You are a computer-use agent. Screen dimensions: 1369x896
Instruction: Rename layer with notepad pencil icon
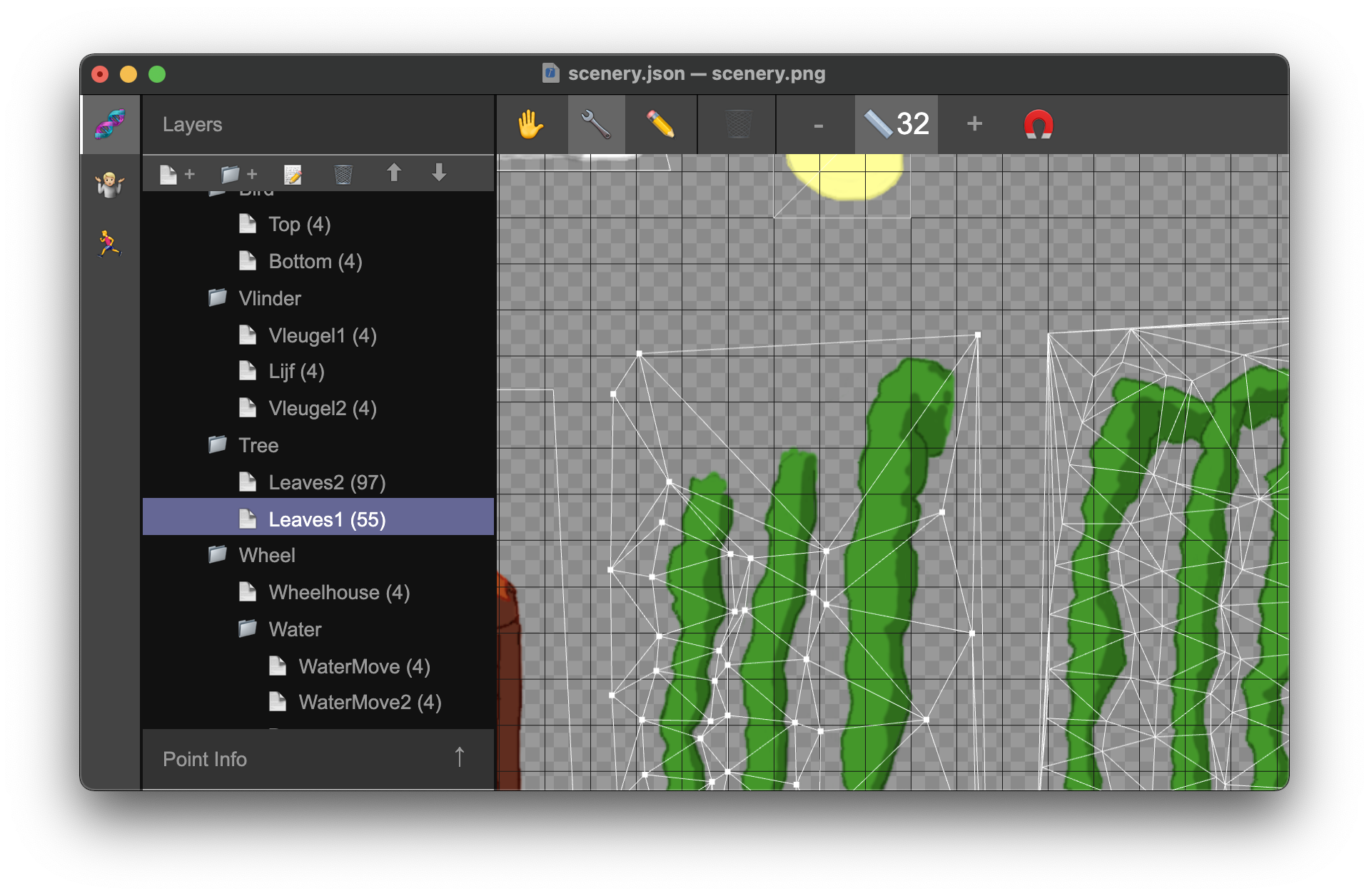coord(293,174)
